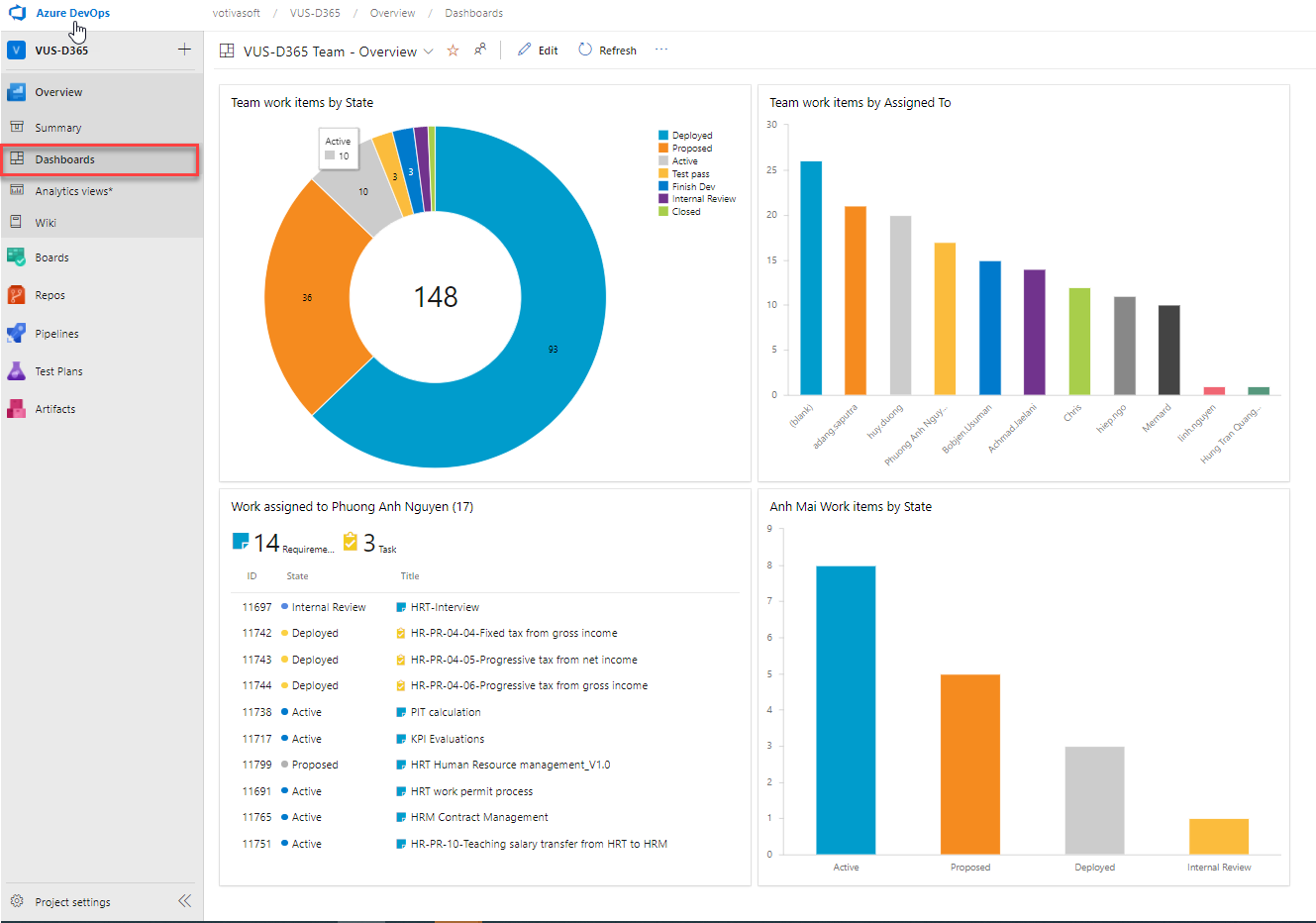
Task: Click the 3 Task count tile
Action: click(x=370, y=543)
